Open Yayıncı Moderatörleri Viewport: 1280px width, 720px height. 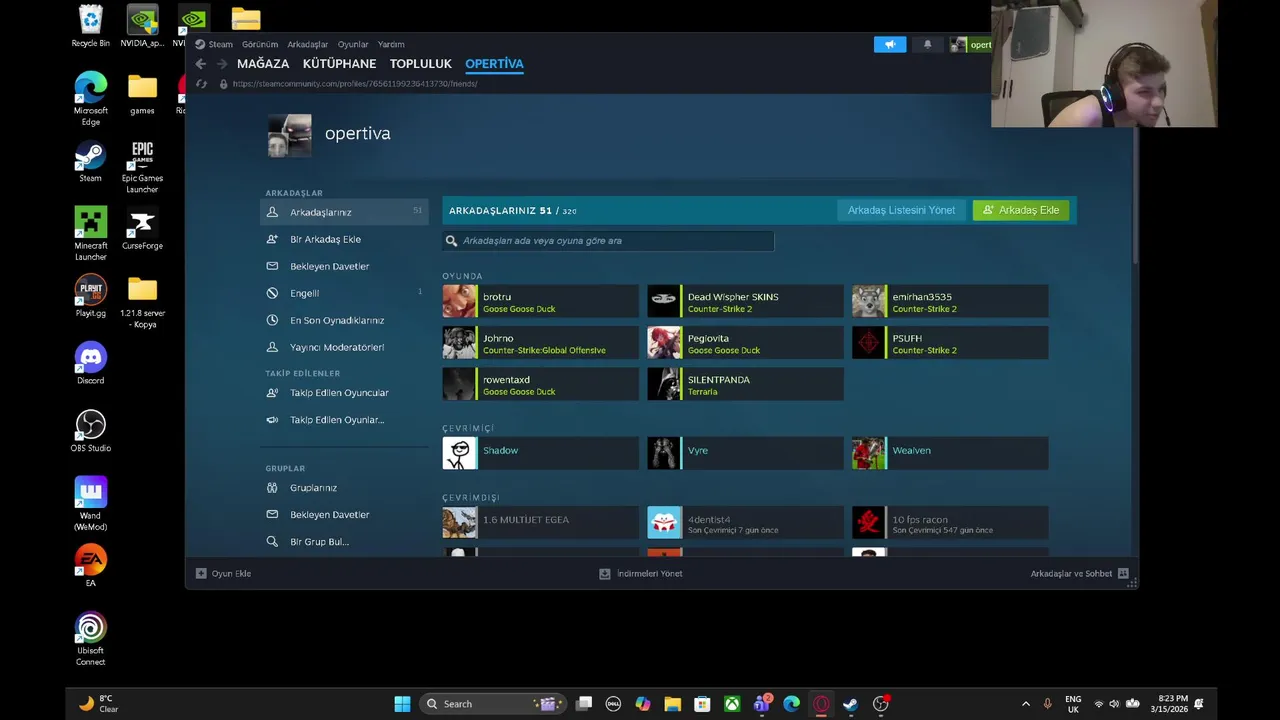pos(344,347)
